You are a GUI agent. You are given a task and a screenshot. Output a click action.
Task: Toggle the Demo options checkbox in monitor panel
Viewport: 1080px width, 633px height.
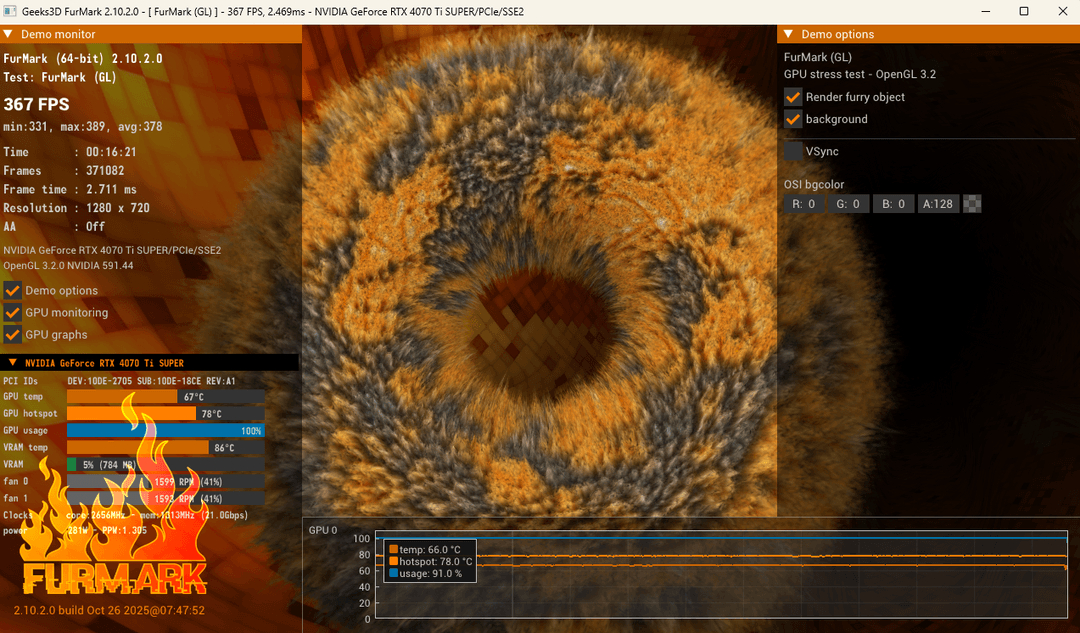[13, 290]
